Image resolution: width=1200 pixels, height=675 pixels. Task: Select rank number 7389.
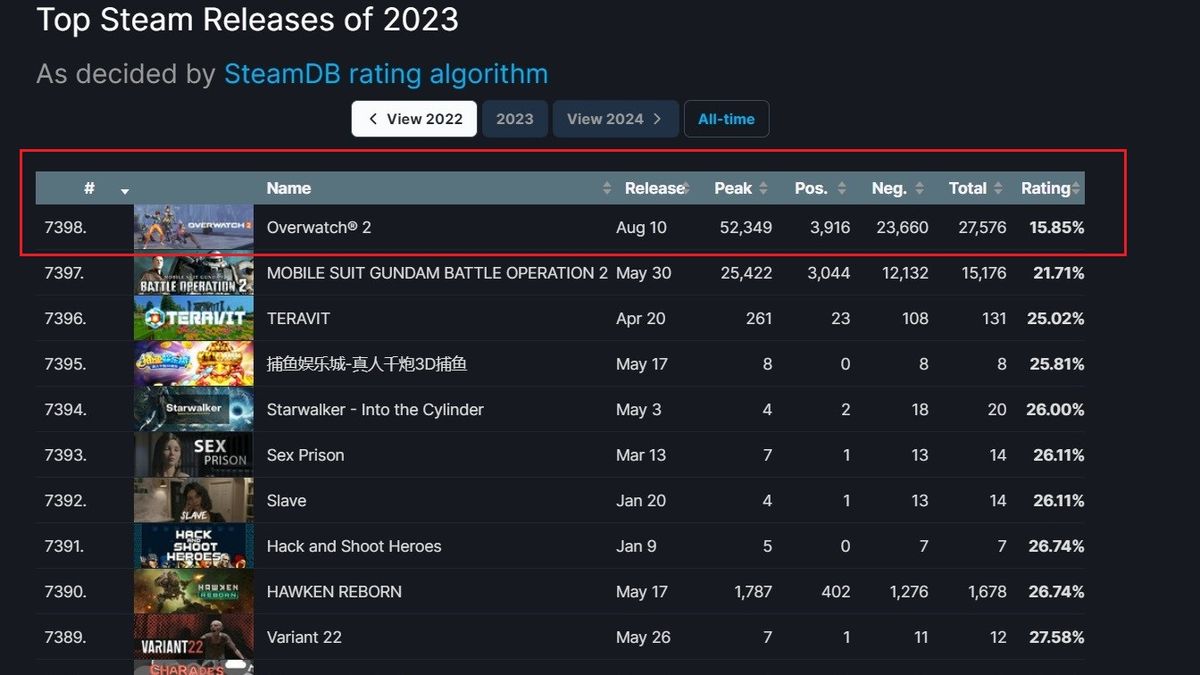(x=66, y=637)
